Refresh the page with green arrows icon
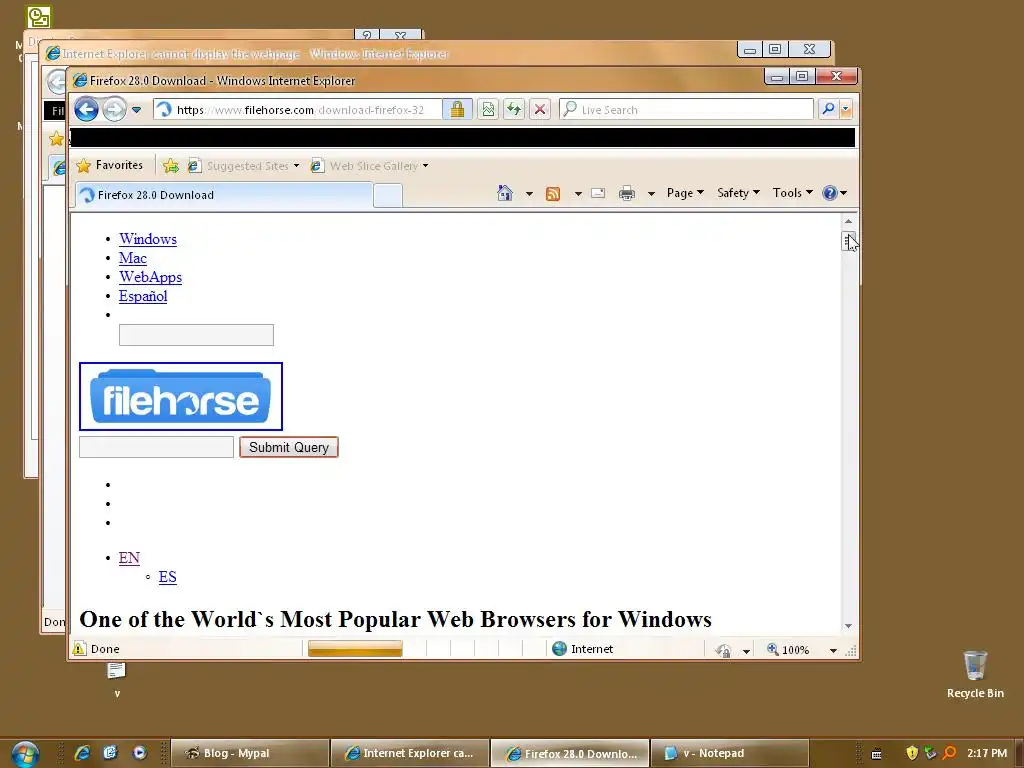Image resolution: width=1024 pixels, height=768 pixels. click(514, 109)
